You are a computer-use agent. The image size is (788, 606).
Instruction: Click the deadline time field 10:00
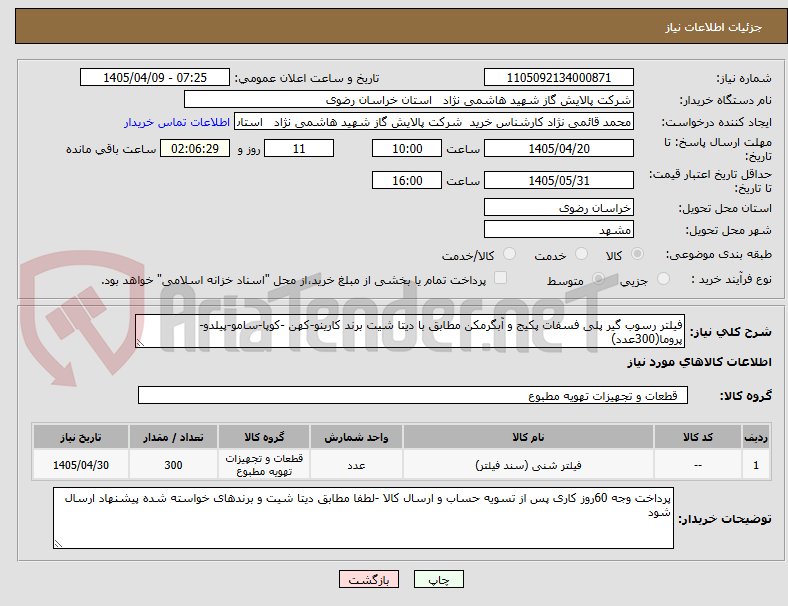pos(407,148)
